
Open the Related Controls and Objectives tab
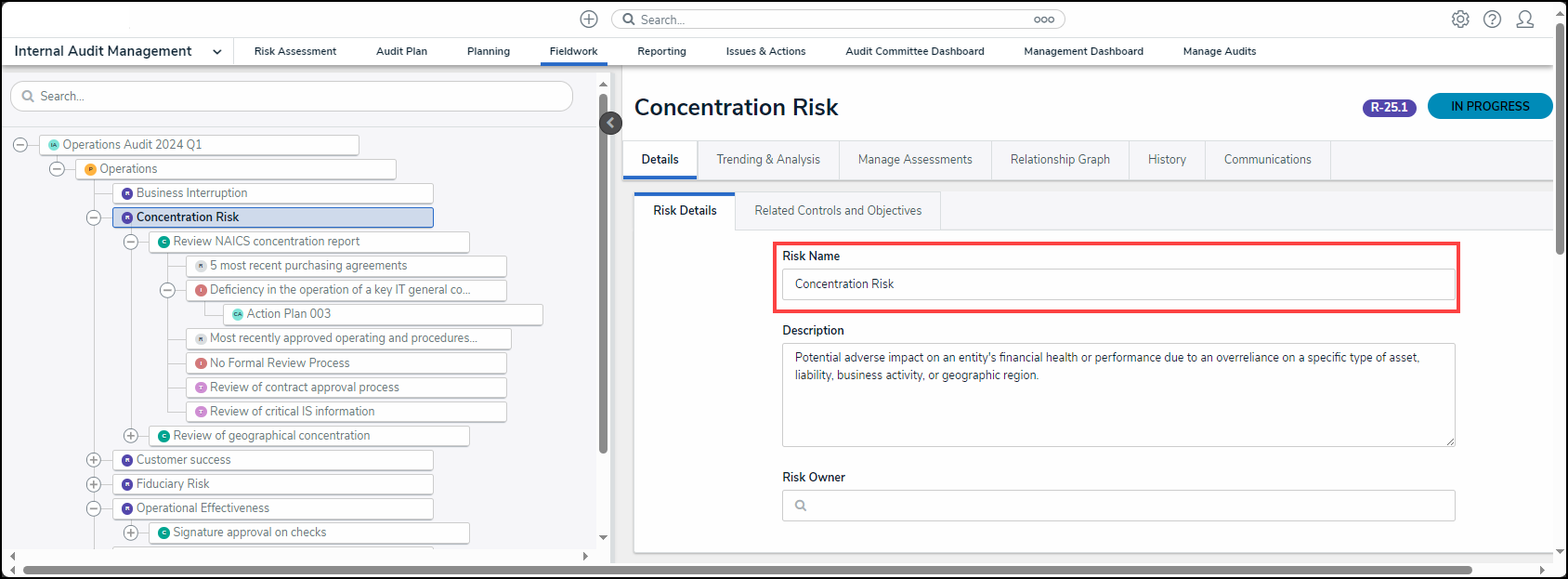click(838, 211)
